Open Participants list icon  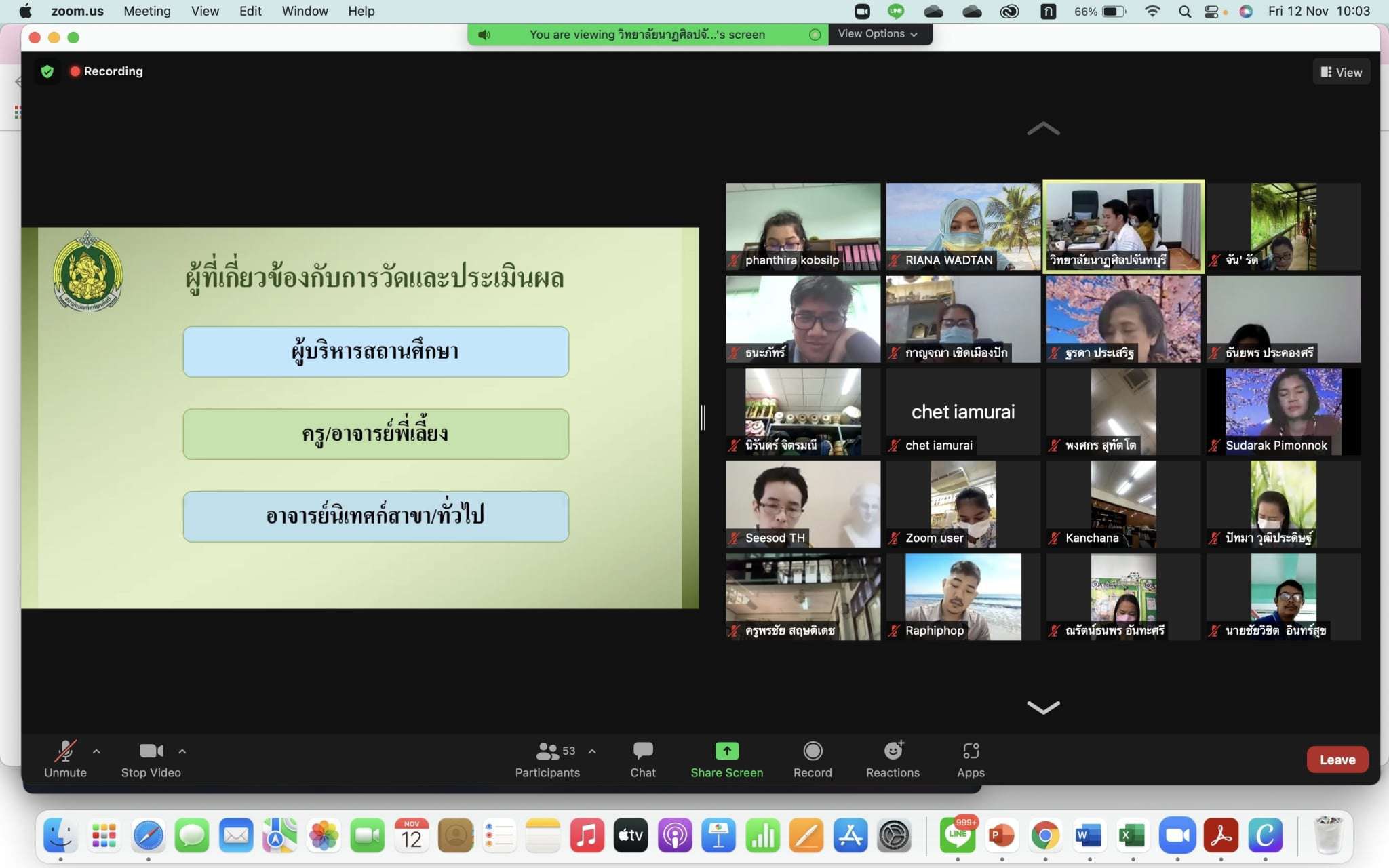point(547,751)
